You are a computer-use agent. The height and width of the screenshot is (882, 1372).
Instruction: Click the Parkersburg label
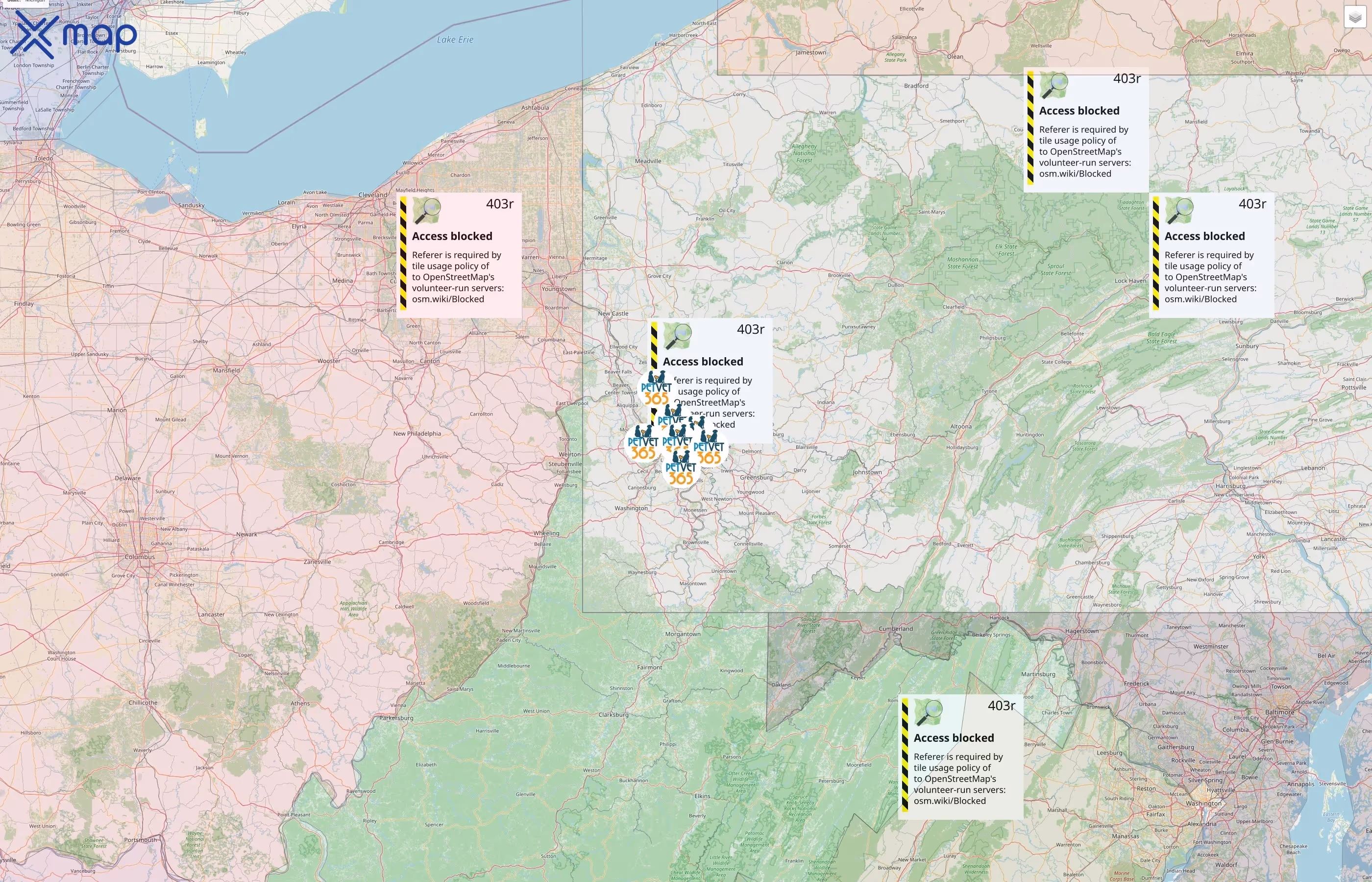[x=396, y=718]
